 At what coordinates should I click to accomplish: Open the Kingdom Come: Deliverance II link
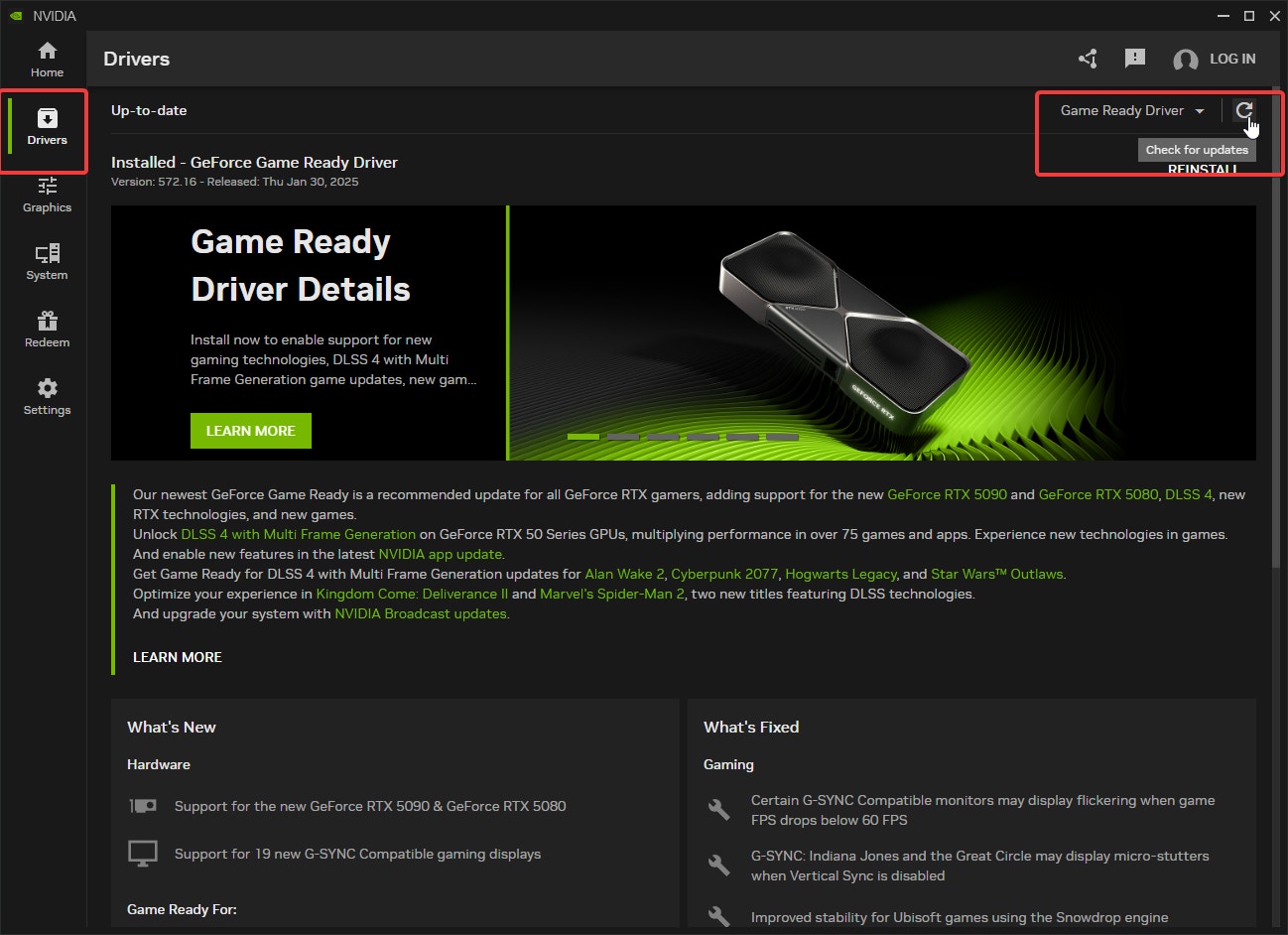412,594
